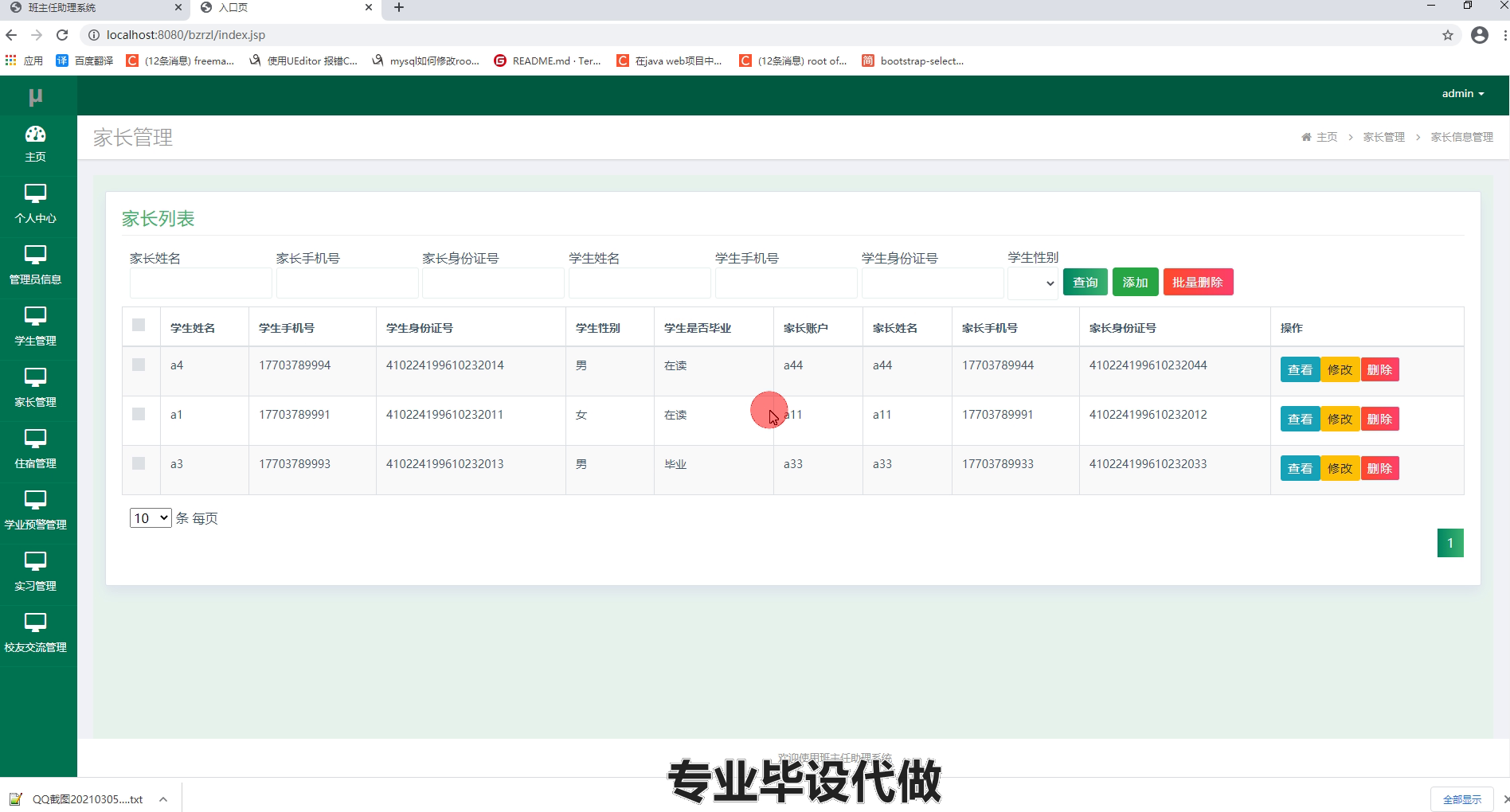1510x812 pixels.
Task: Toggle the select-all checkbox in table header
Action: click(x=139, y=325)
